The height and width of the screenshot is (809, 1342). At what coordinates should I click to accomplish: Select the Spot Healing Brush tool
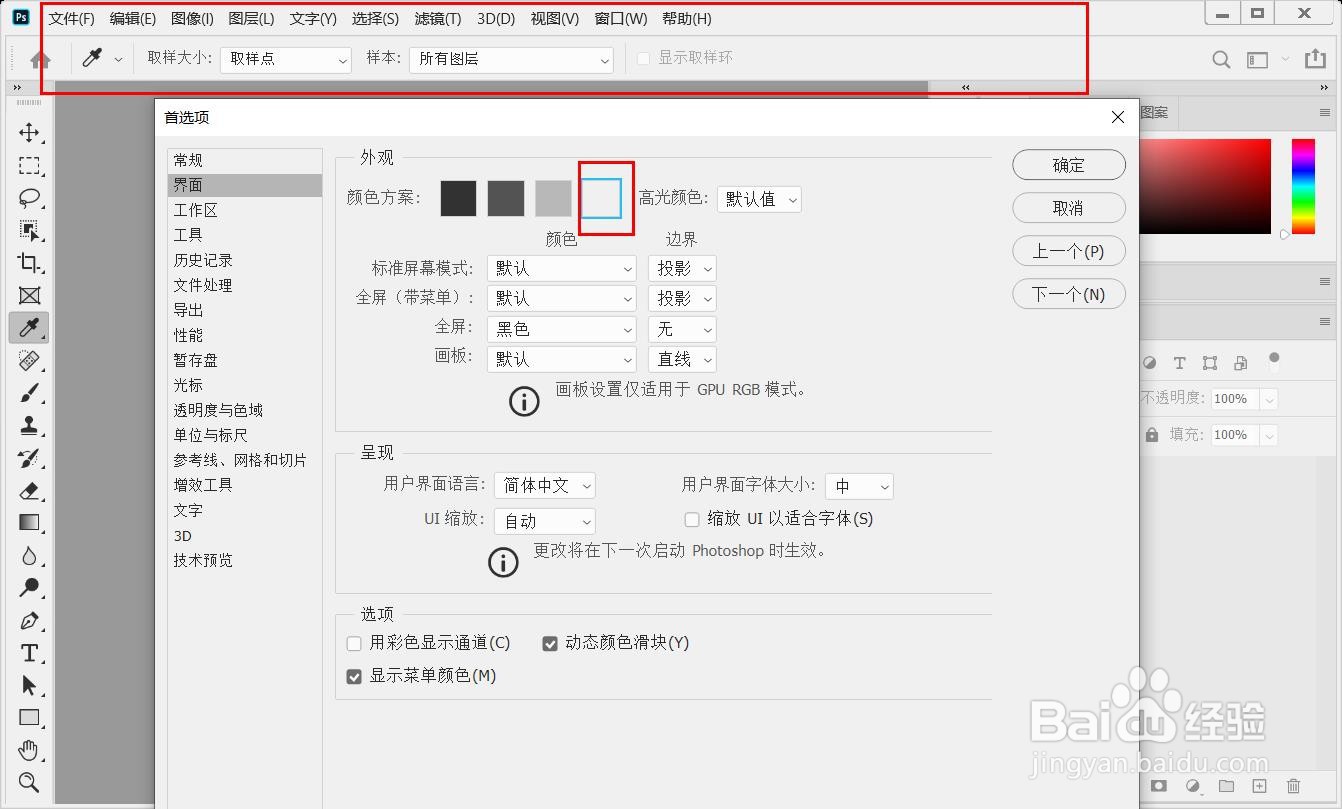(30, 360)
